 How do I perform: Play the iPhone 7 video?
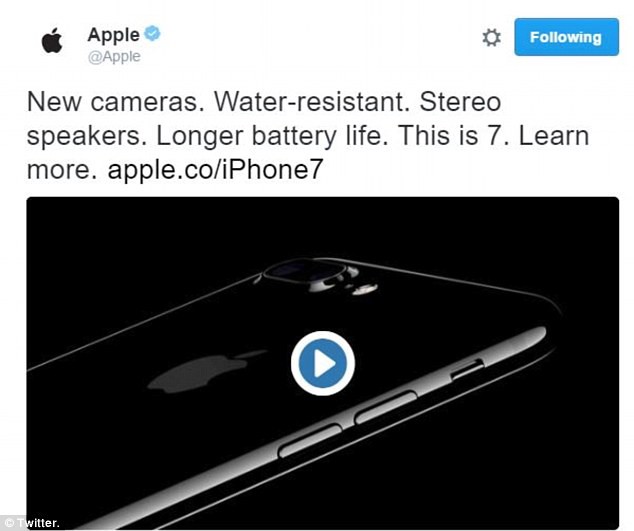[323, 363]
